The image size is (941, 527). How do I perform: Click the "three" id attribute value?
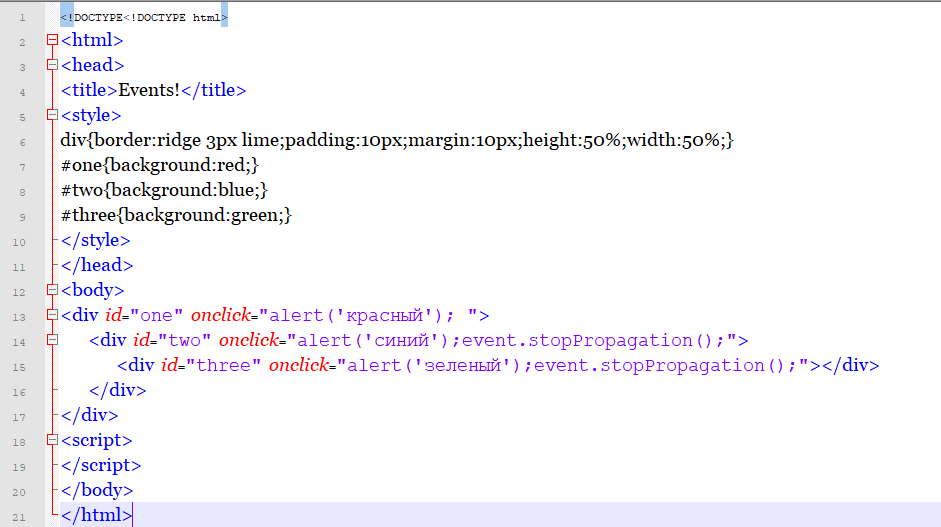224,365
